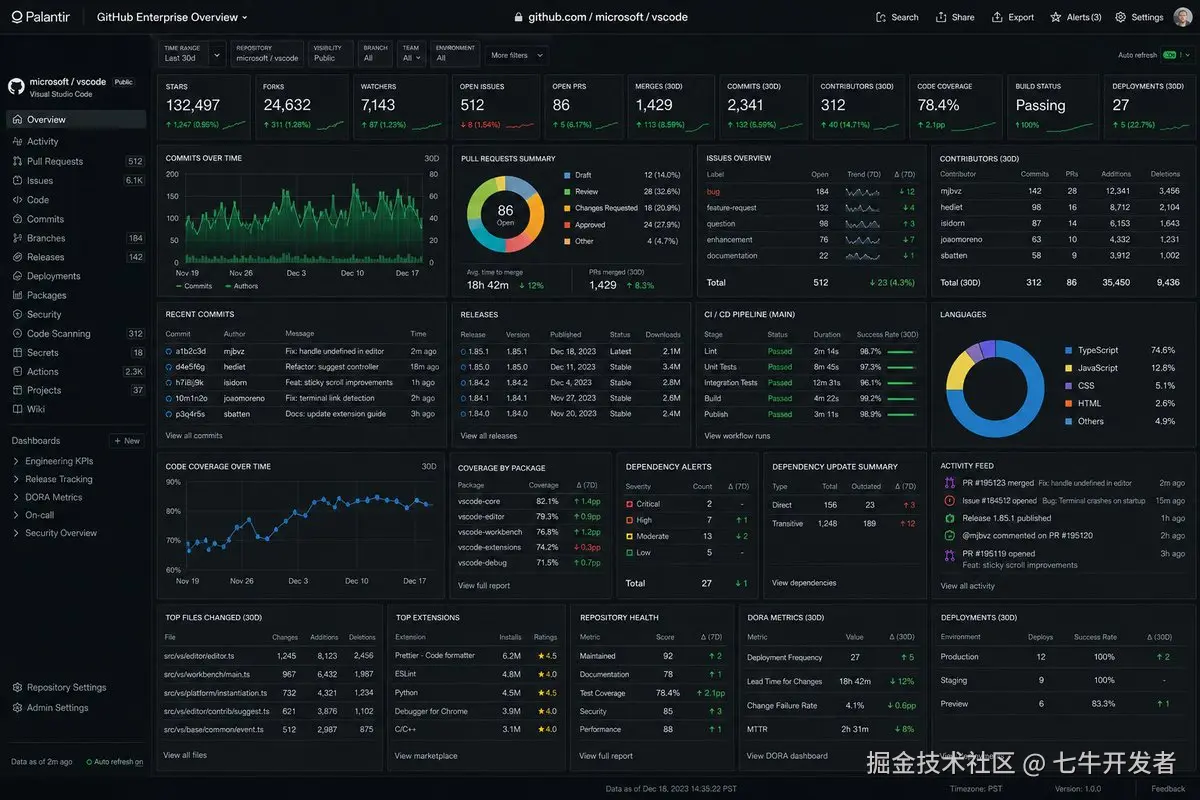Click the Packages box icon in sidebar
Image resolution: width=1200 pixels, height=800 pixels.
(17, 295)
